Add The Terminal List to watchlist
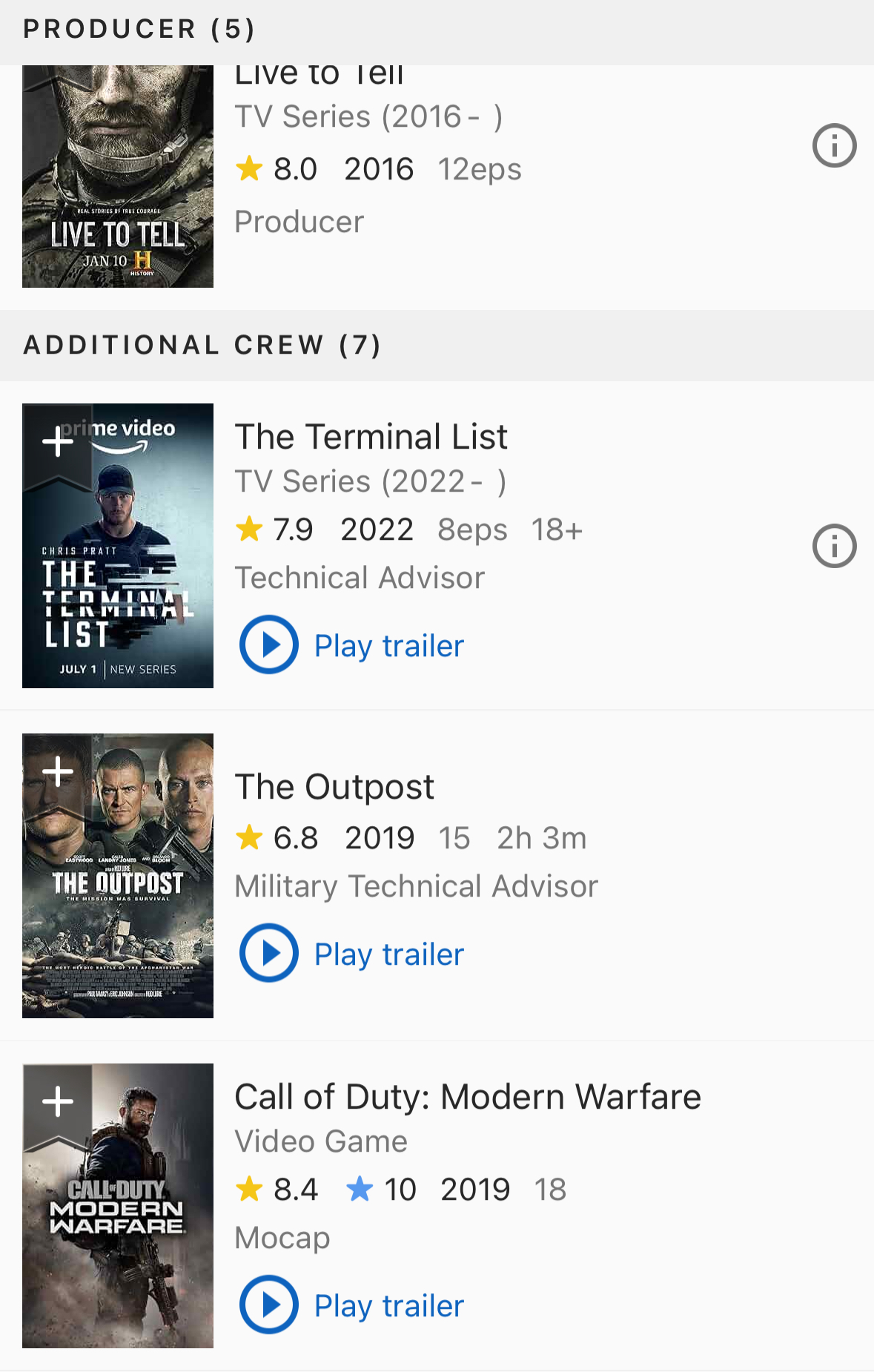 pos(58,442)
